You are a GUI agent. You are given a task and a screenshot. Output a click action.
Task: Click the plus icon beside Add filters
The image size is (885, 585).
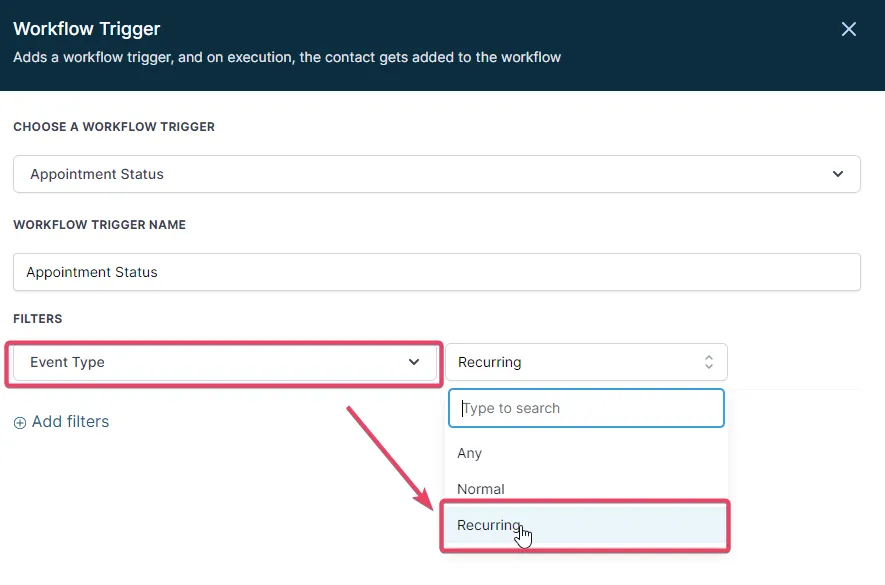(x=20, y=422)
